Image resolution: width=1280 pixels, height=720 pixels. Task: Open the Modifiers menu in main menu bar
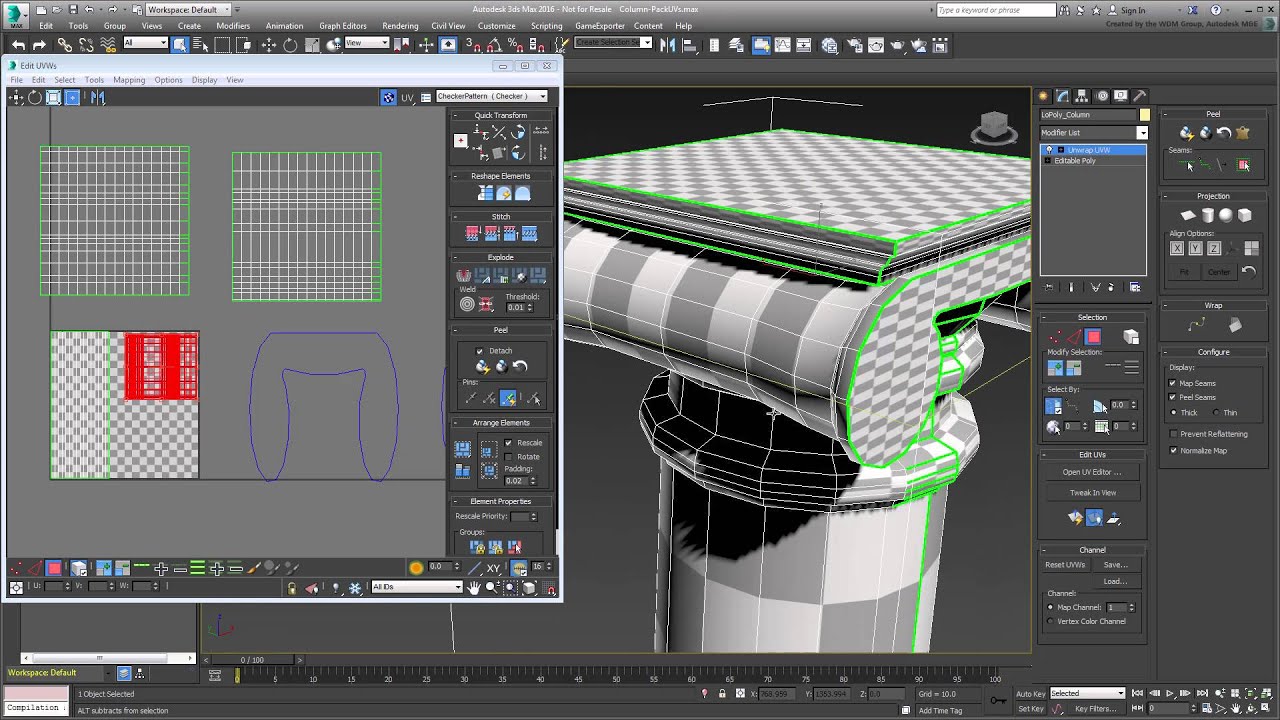pos(233,26)
